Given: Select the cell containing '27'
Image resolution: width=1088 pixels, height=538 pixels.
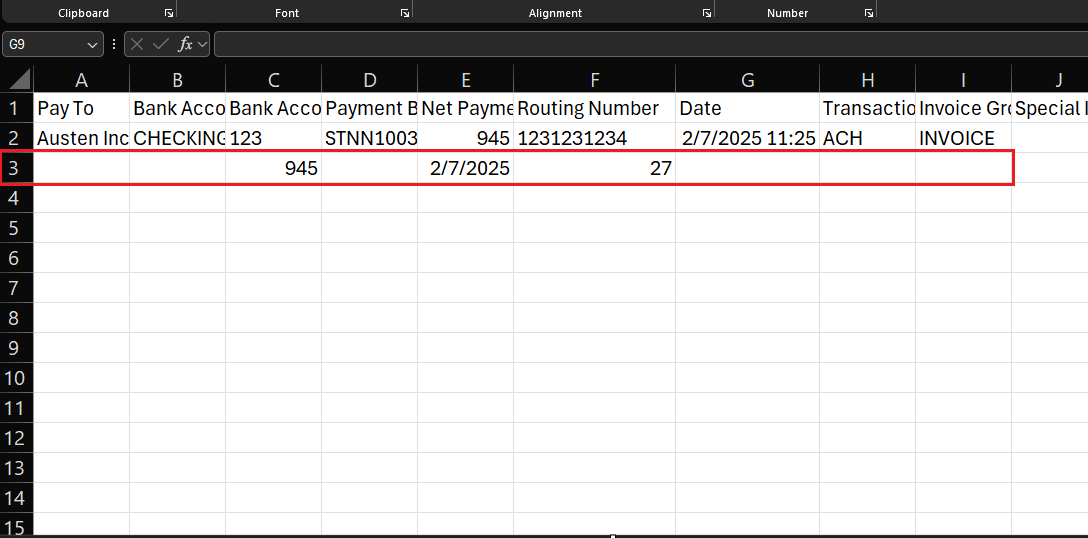Looking at the screenshot, I should pyautogui.click(x=595, y=168).
